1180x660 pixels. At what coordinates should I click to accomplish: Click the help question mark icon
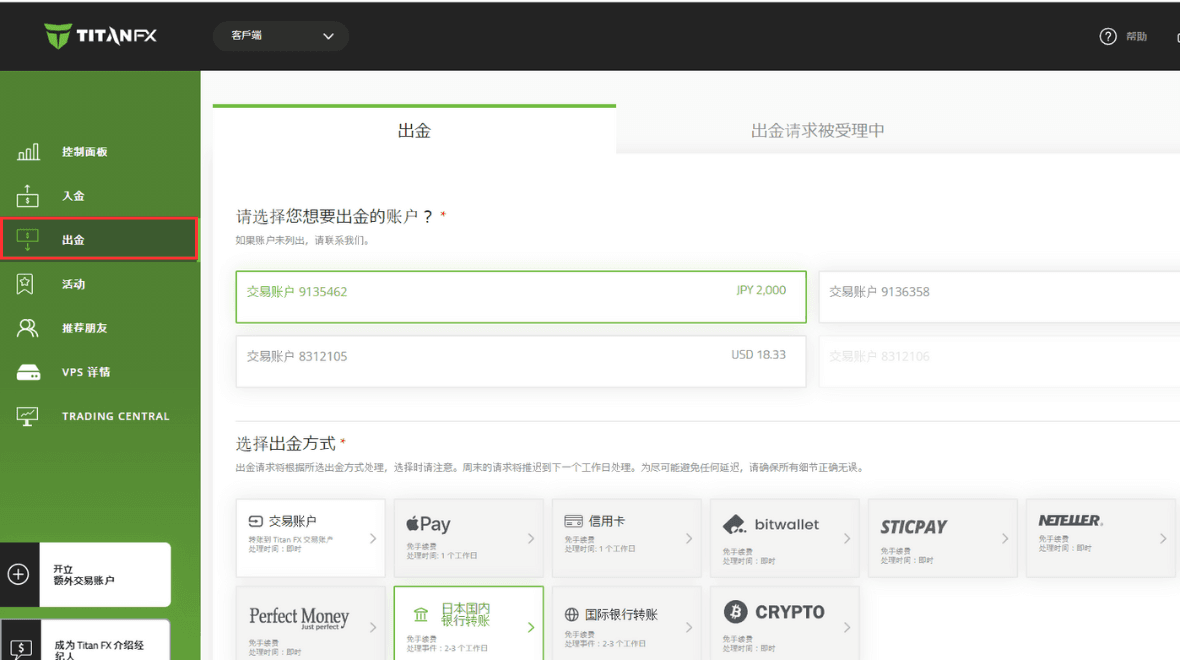click(x=1107, y=37)
